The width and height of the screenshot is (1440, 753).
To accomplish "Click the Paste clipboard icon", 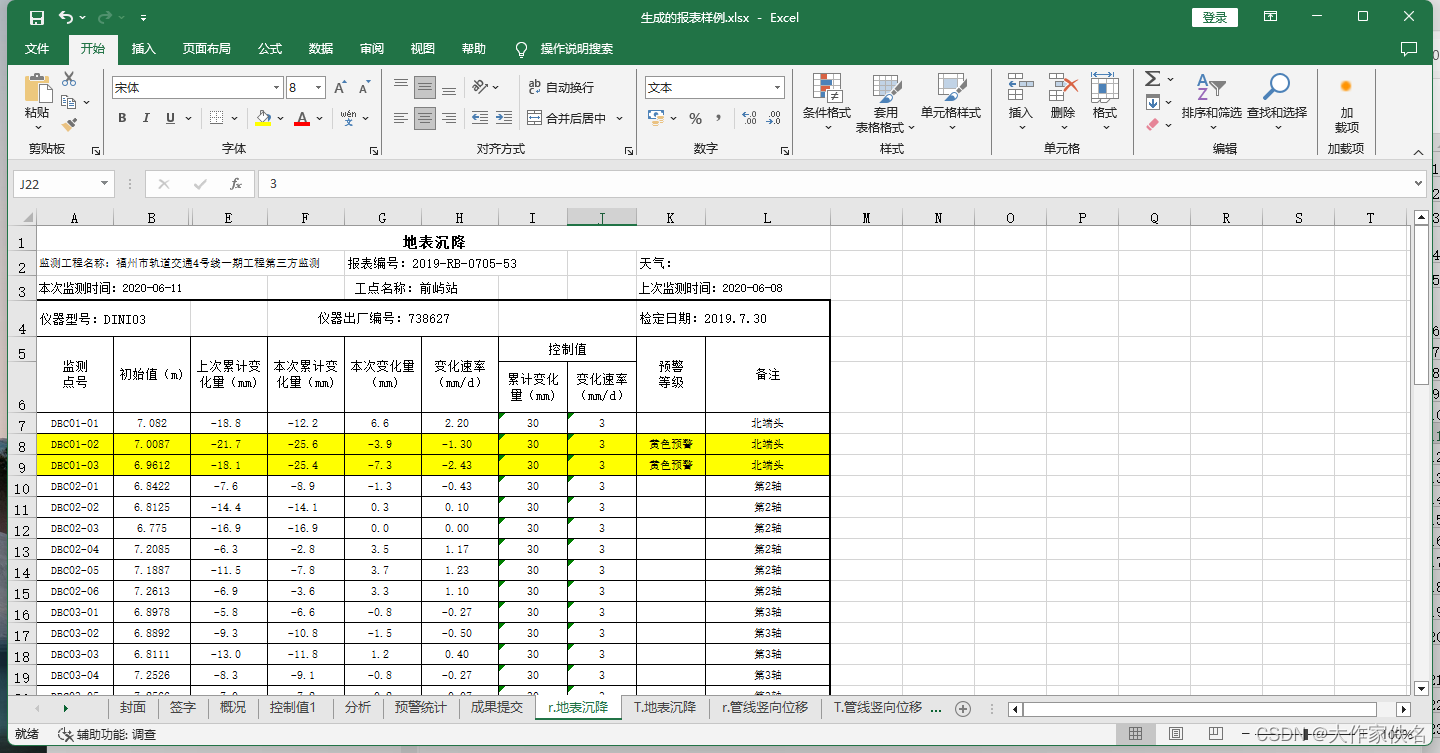I will (x=37, y=88).
